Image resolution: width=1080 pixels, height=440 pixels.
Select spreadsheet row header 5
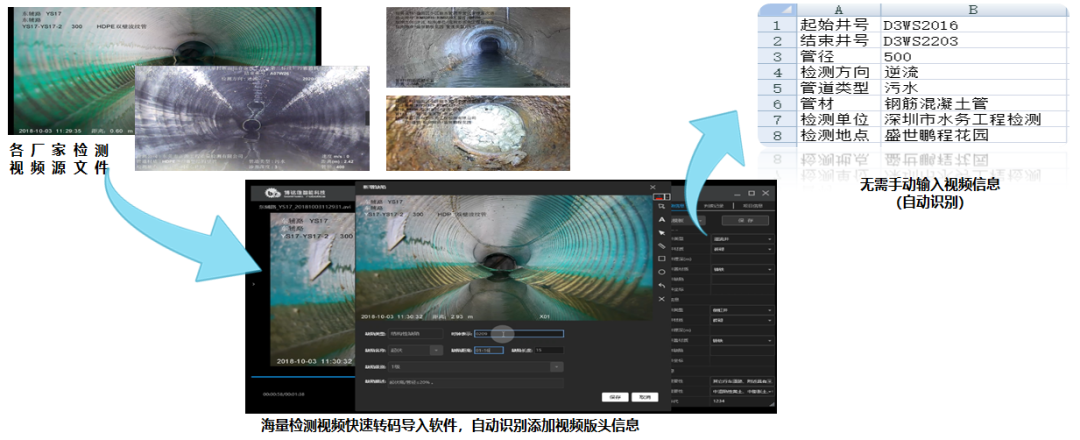point(777,88)
